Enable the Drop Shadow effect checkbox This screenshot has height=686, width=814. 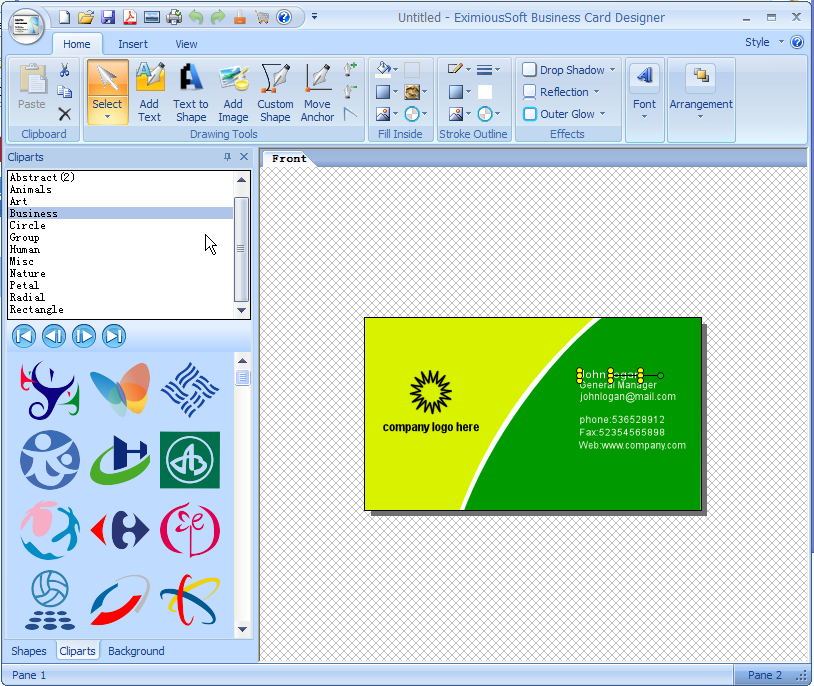click(x=529, y=70)
